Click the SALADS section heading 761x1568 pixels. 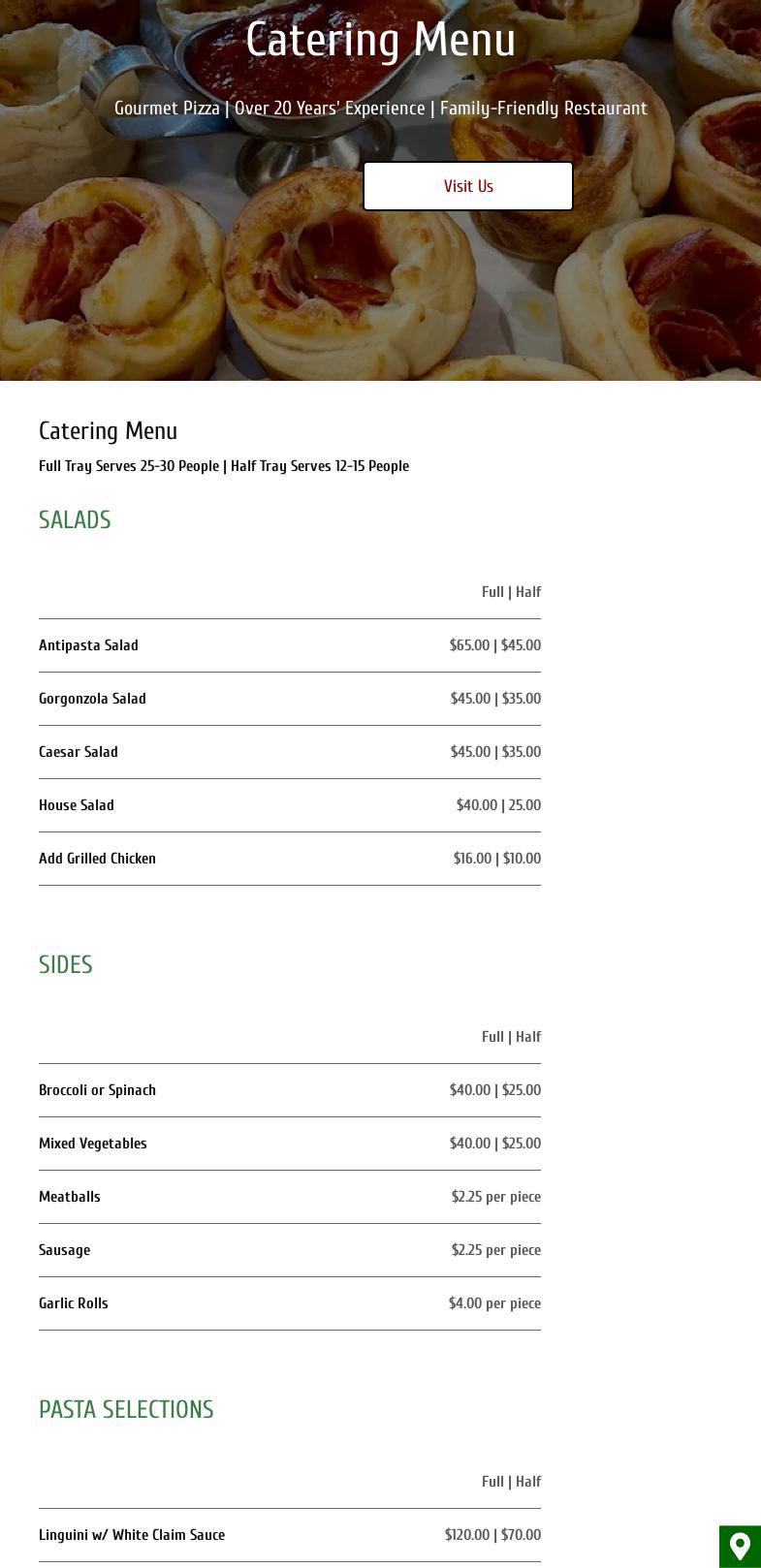(x=75, y=520)
